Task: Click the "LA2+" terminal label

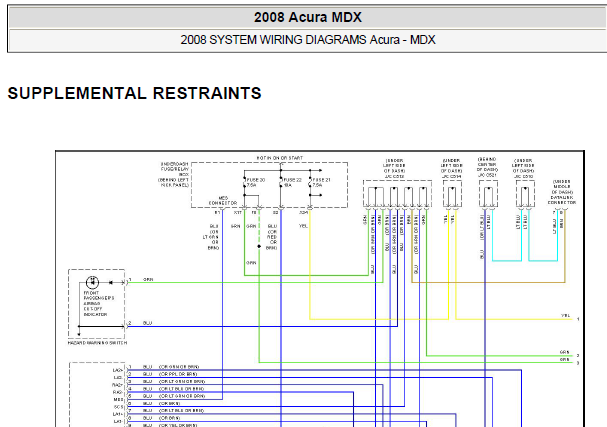Action: [118, 370]
